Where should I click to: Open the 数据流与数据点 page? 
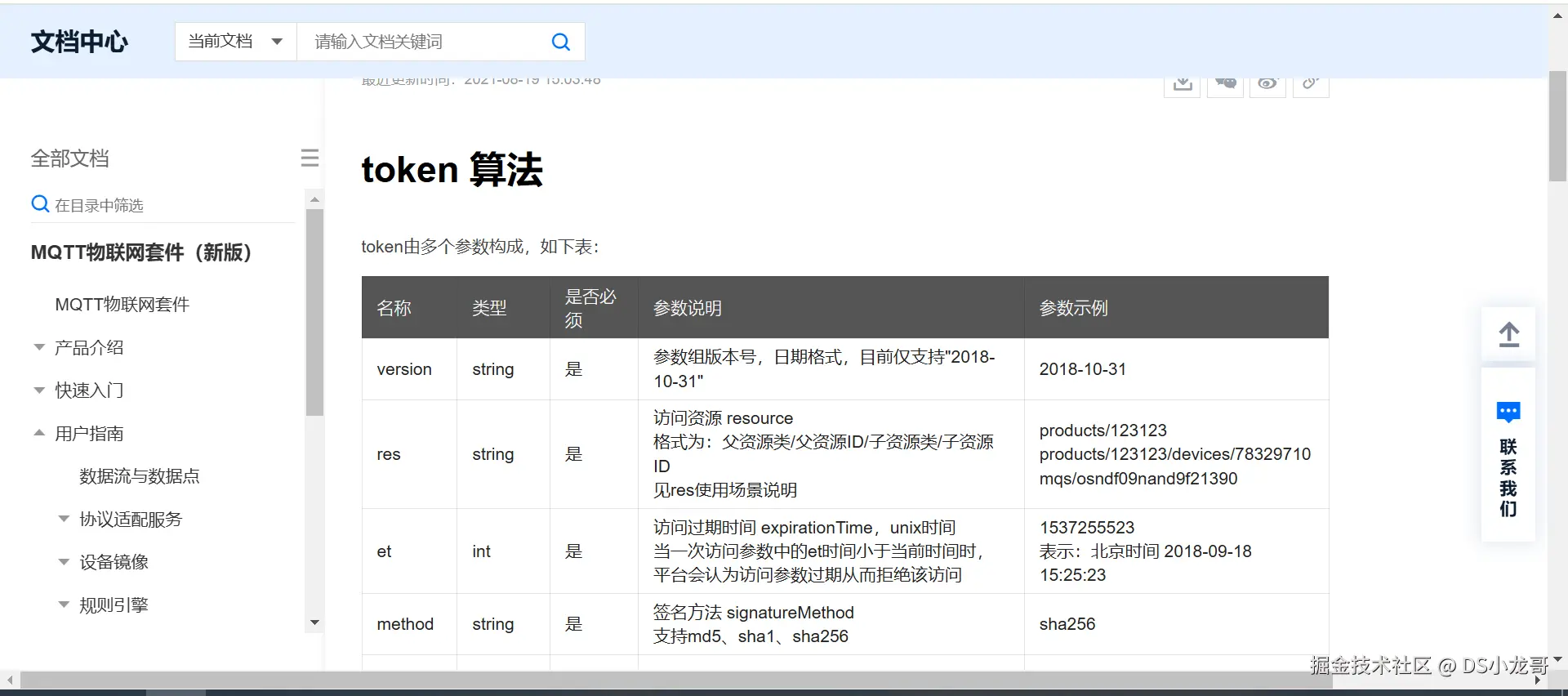point(140,476)
